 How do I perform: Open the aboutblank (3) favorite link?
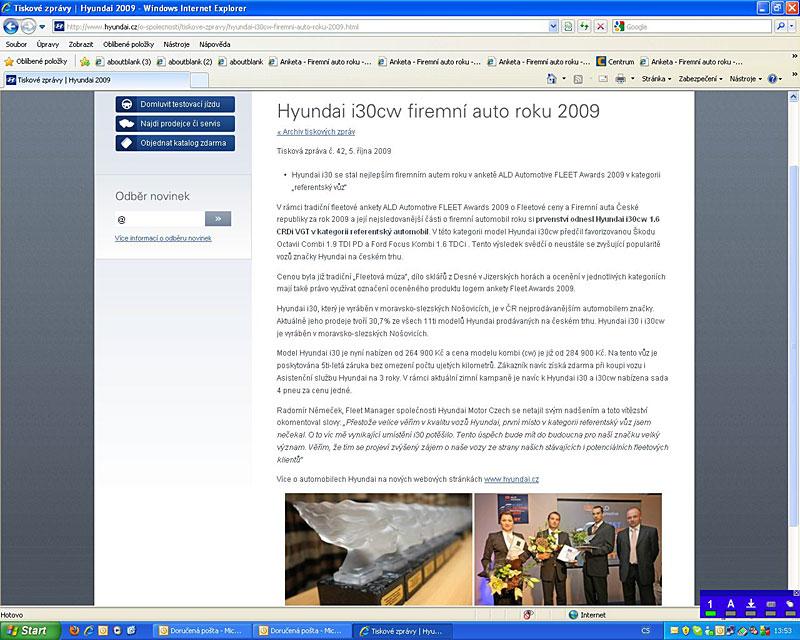pos(123,62)
